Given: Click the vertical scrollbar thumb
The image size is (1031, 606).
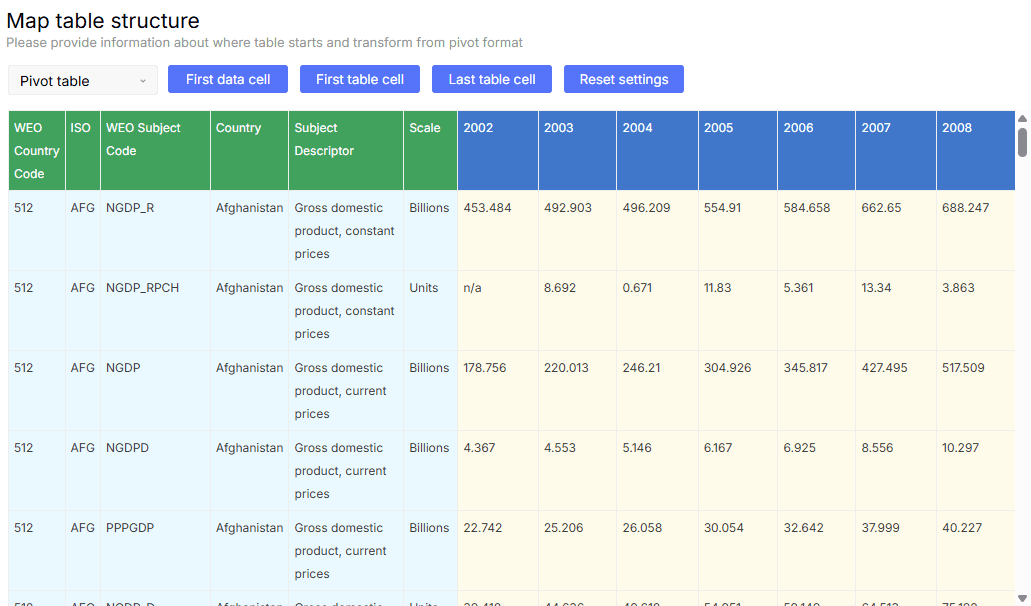Looking at the screenshot, I should click(x=1022, y=142).
